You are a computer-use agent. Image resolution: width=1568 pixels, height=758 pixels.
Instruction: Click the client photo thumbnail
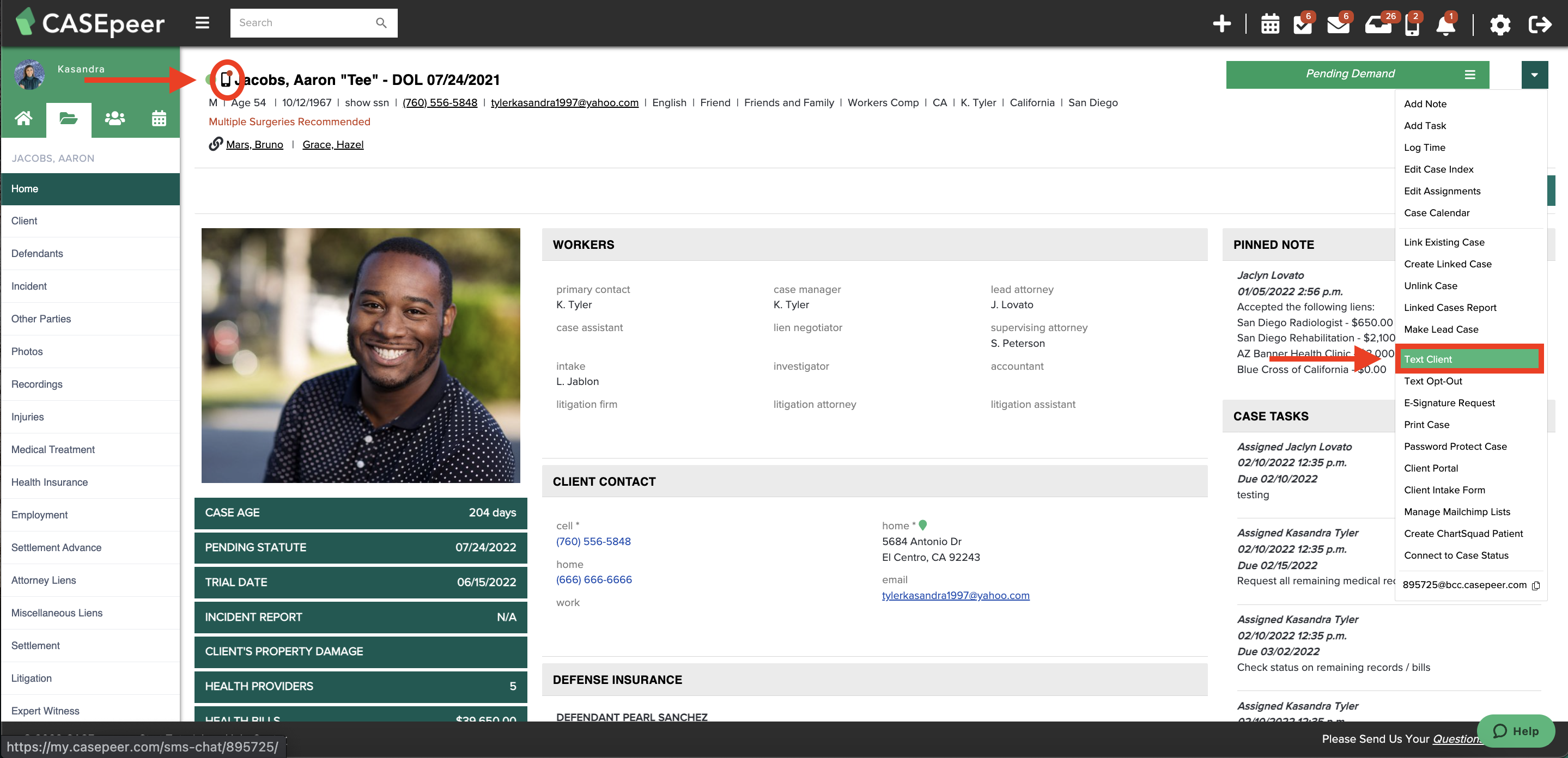(x=360, y=355)
